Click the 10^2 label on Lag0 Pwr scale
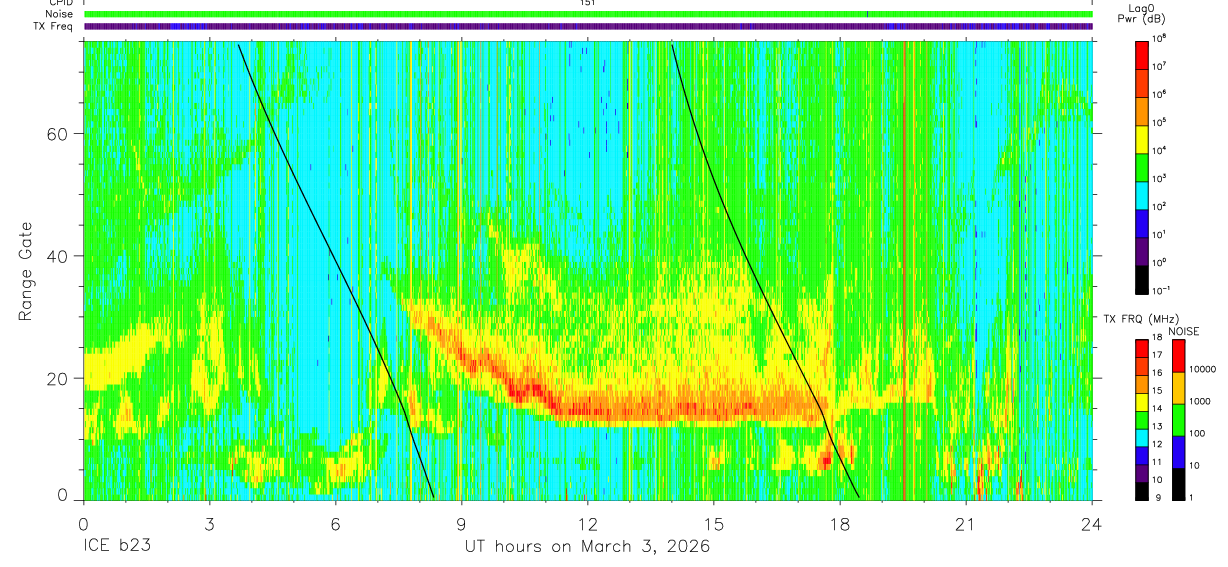 pos(1160,206)
